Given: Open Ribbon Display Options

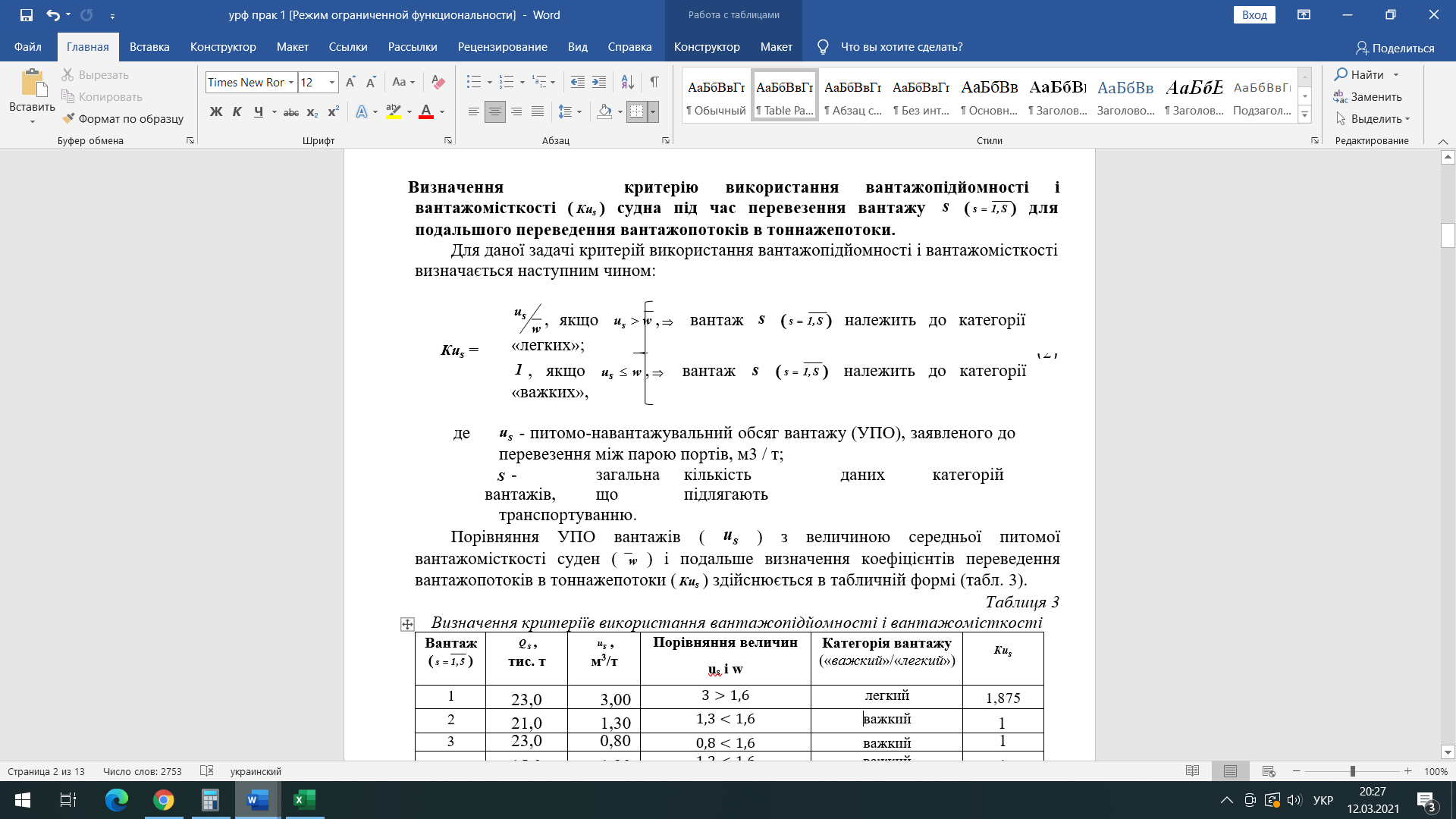Looking at the screenshot, I should tap(1304, 15).
